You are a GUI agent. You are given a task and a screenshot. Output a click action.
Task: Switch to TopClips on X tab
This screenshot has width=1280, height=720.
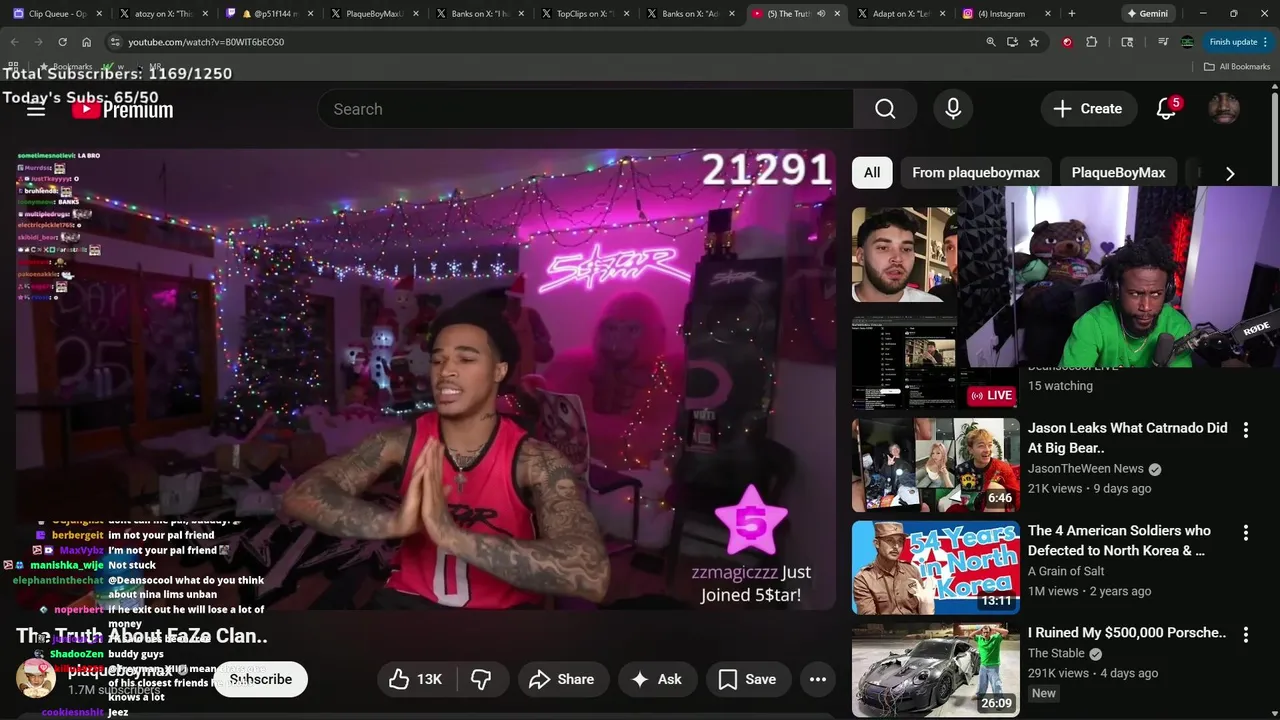pos(584,14)
